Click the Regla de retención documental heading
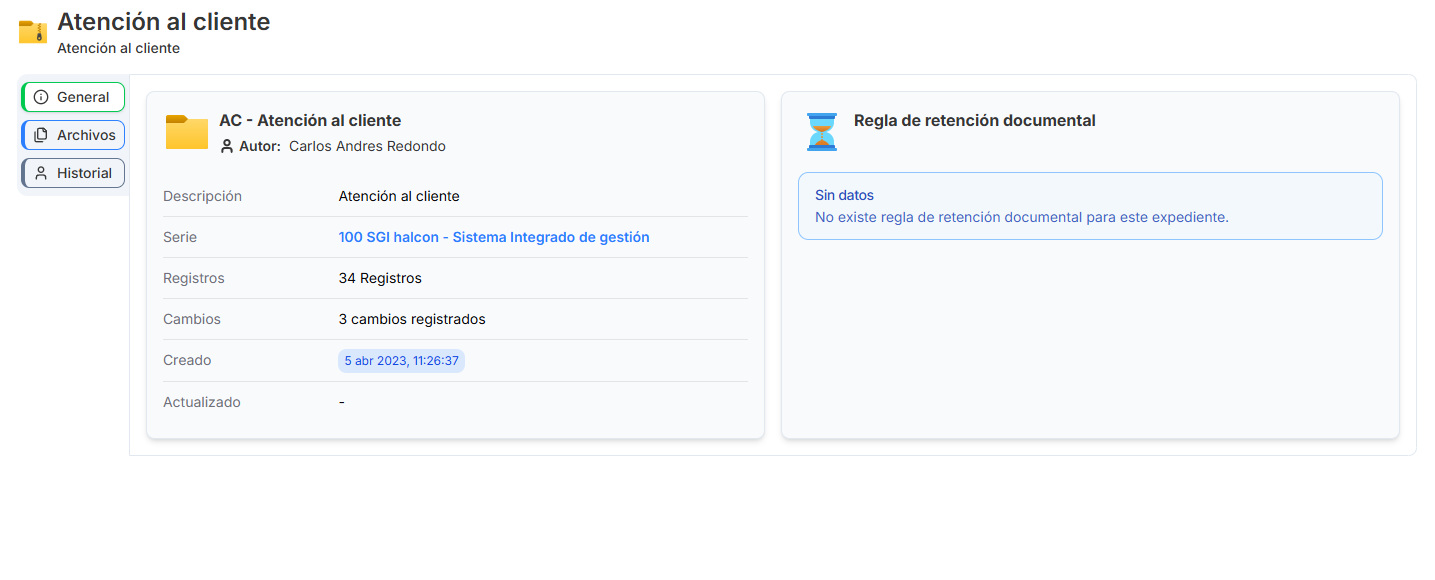Screen dimensions: 1435x580 [975, 121]
